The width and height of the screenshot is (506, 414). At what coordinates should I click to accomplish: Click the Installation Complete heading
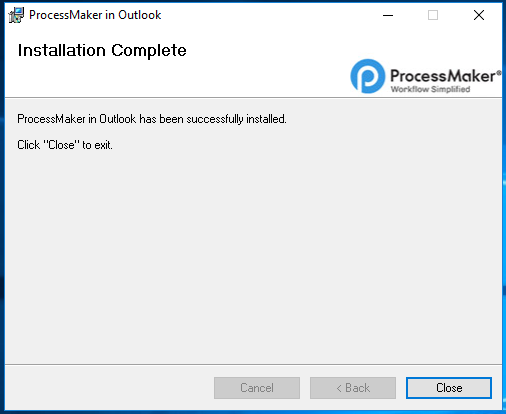[102, 50]
